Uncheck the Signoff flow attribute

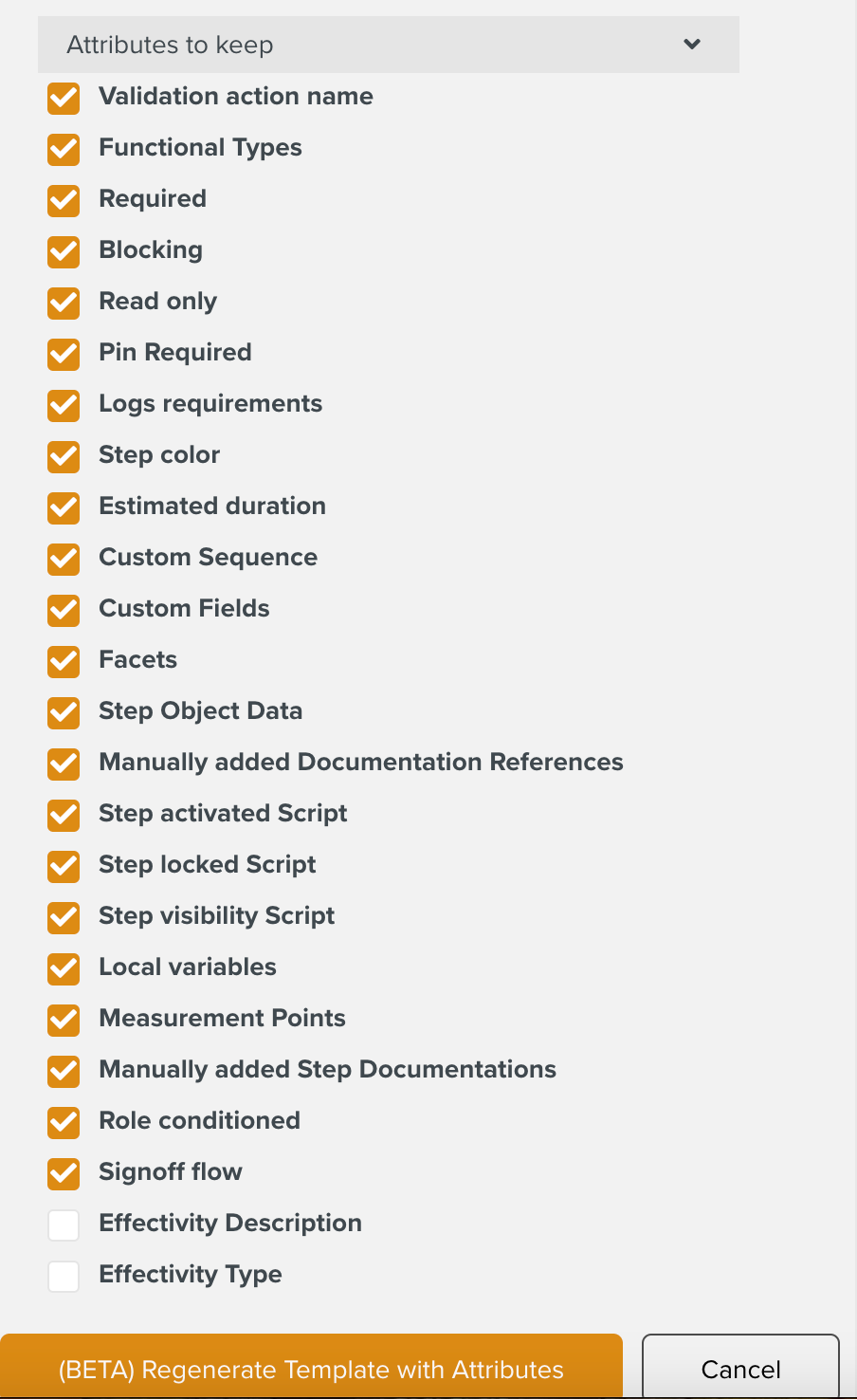point(63,1173)
